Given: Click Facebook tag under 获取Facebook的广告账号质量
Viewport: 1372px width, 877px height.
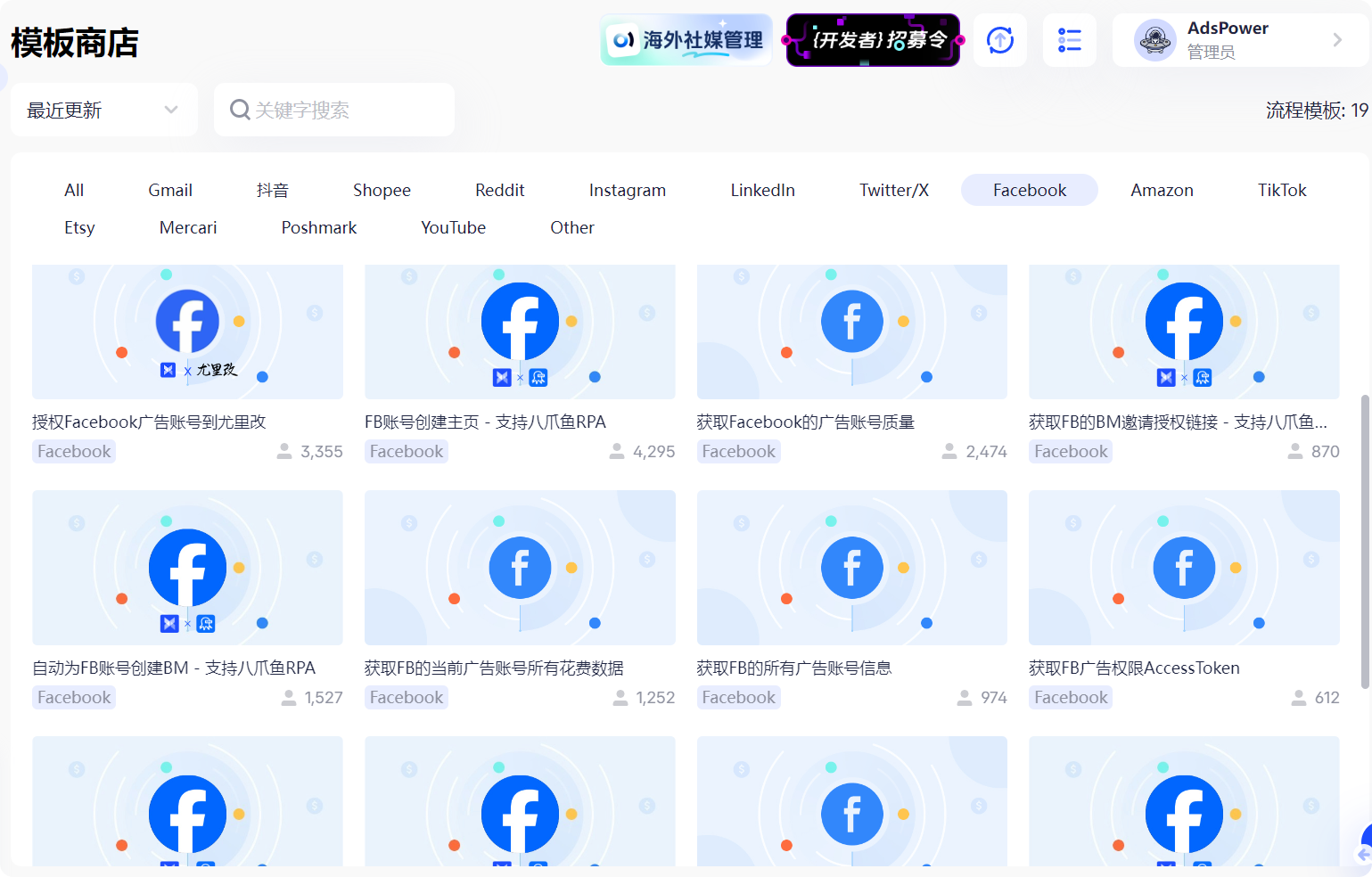Looking at the screenshot, I should pyautogui.click(x=738, y=451).
